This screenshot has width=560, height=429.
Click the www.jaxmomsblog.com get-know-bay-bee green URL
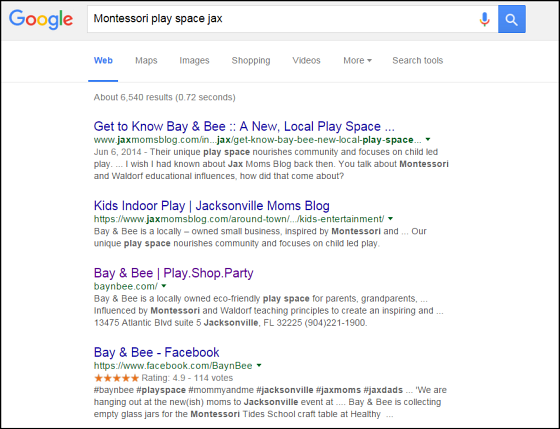coord(258,140)
